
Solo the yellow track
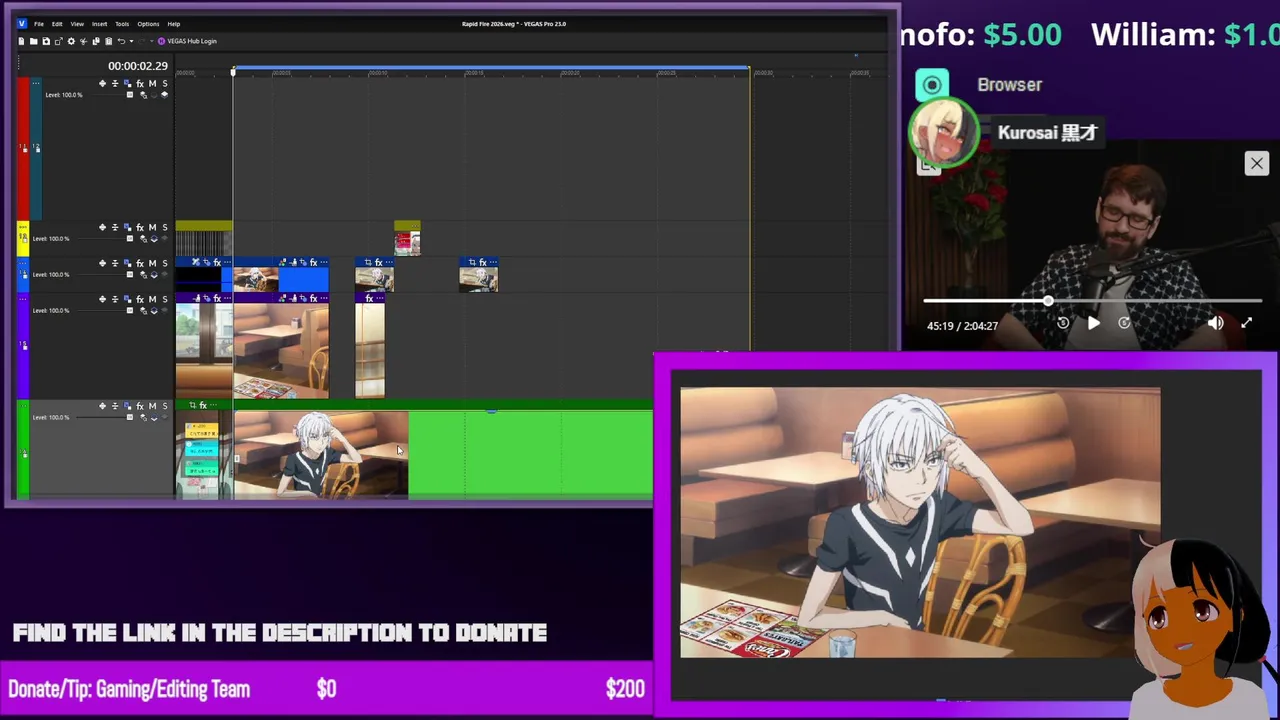click(164, 228)
